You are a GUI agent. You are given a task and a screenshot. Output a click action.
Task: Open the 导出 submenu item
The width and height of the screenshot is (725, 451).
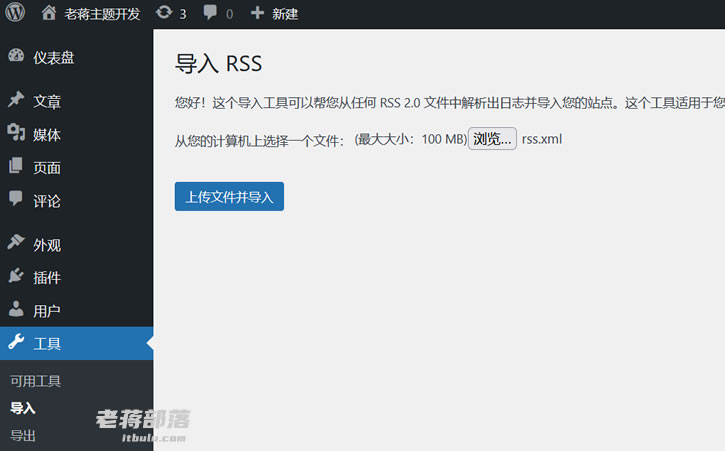[23, 435]
